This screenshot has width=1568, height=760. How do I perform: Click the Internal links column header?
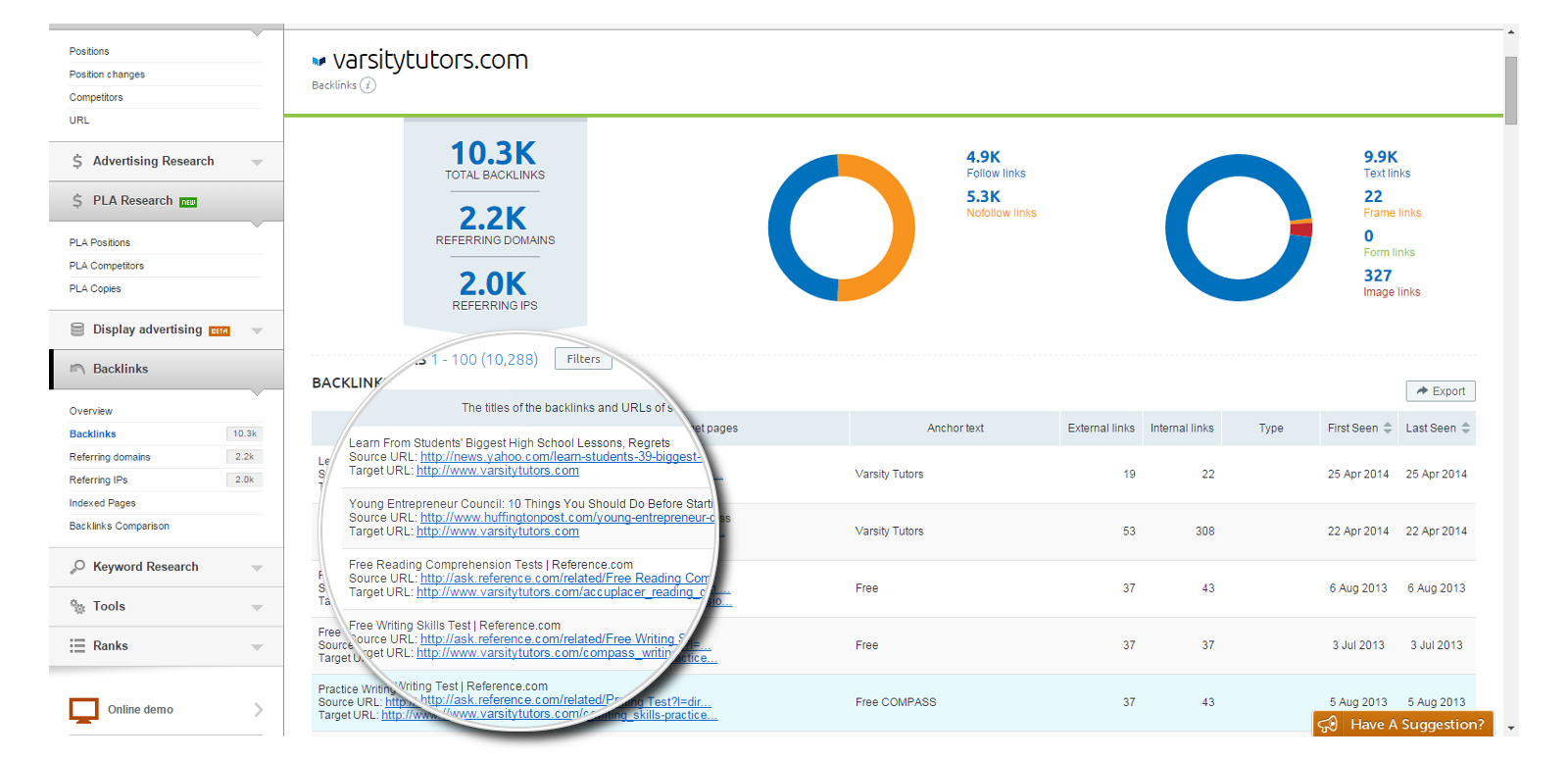(1182, 428)
